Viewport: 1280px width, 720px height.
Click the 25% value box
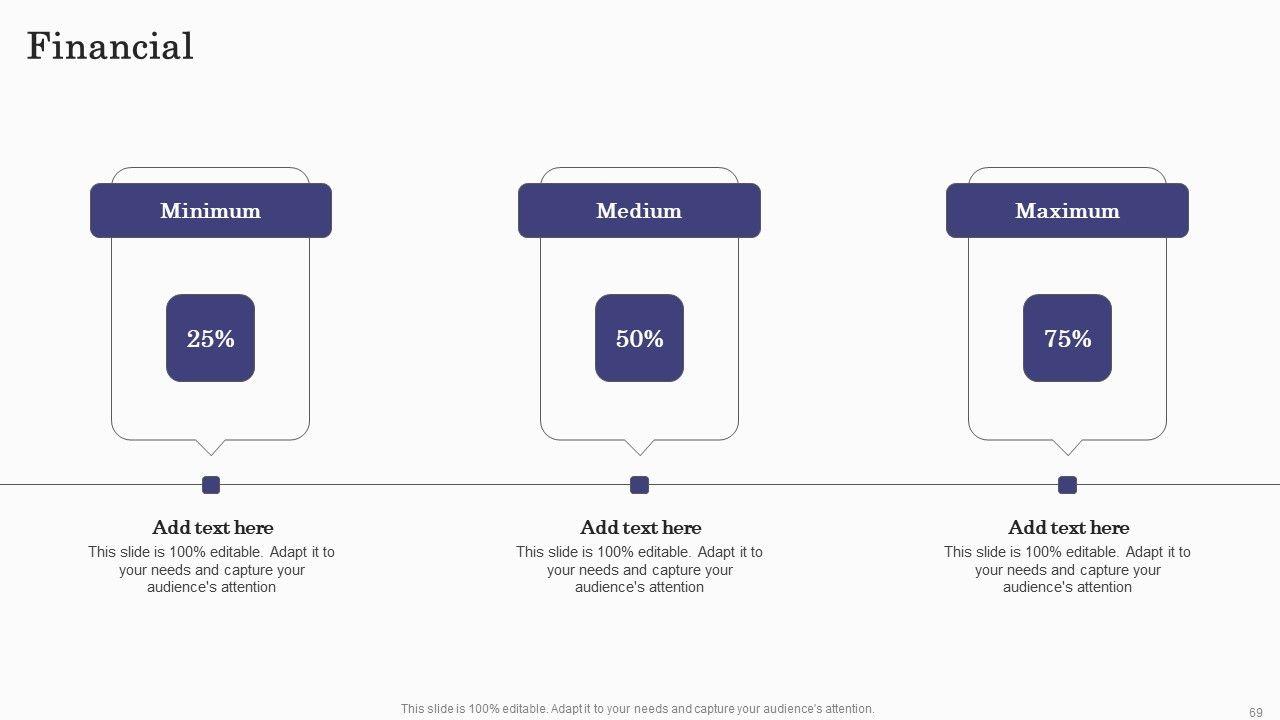click(210, 338)
